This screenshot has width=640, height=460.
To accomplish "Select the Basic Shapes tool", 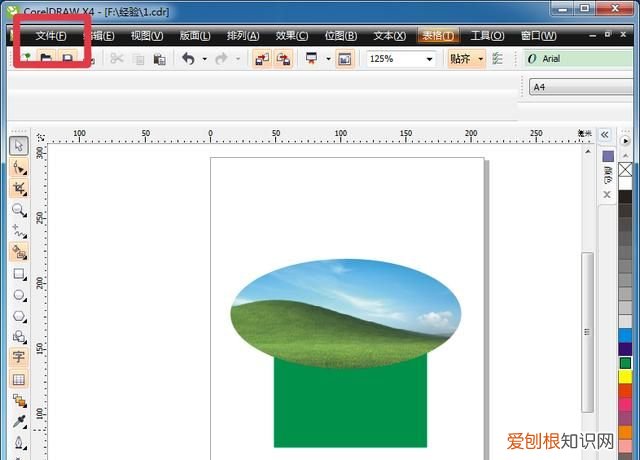I will [19, 337].
